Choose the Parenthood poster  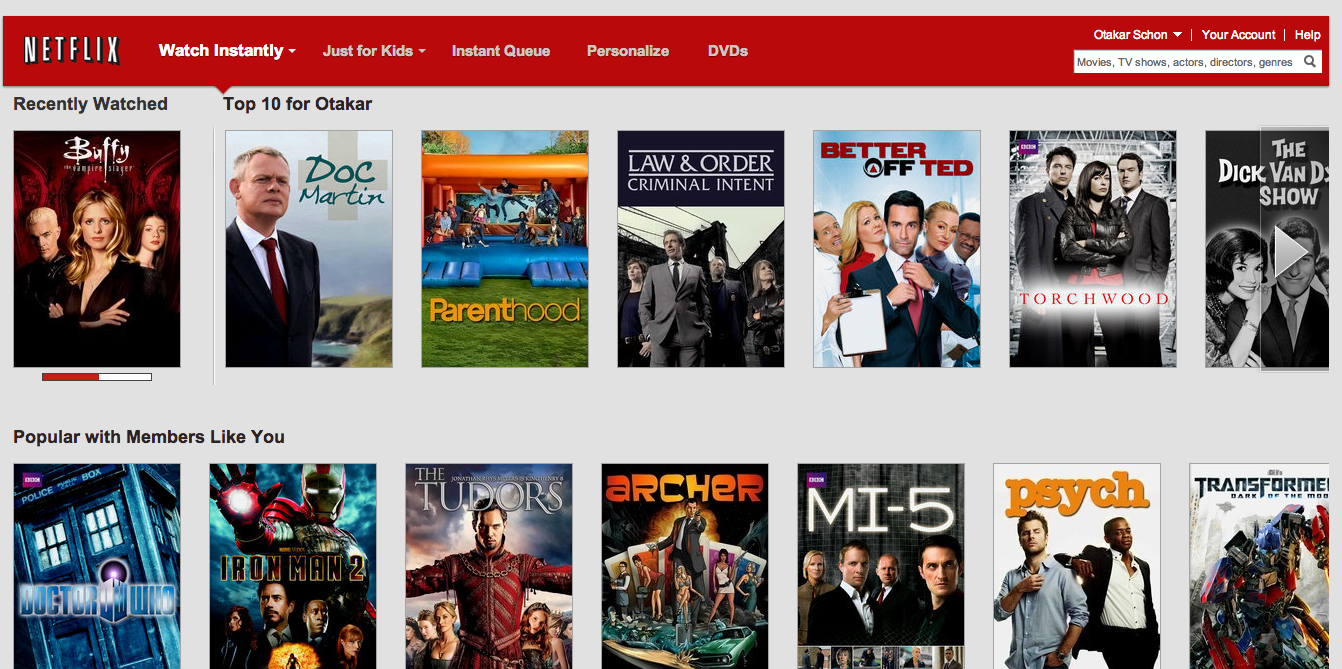point(505,248)
